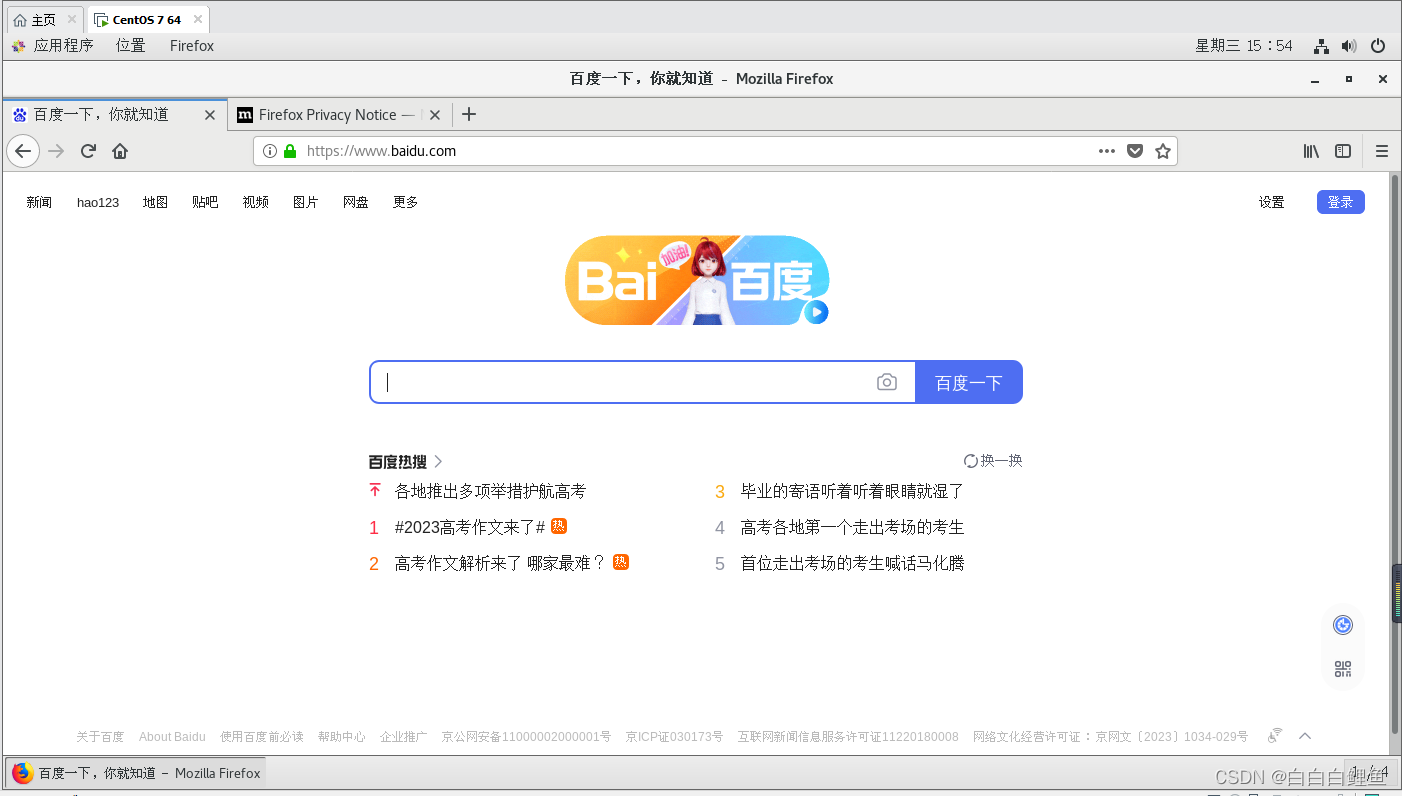Close the Firefox Privacy Notice tab
Screen dimensions: 1402x796
[435, 115]
